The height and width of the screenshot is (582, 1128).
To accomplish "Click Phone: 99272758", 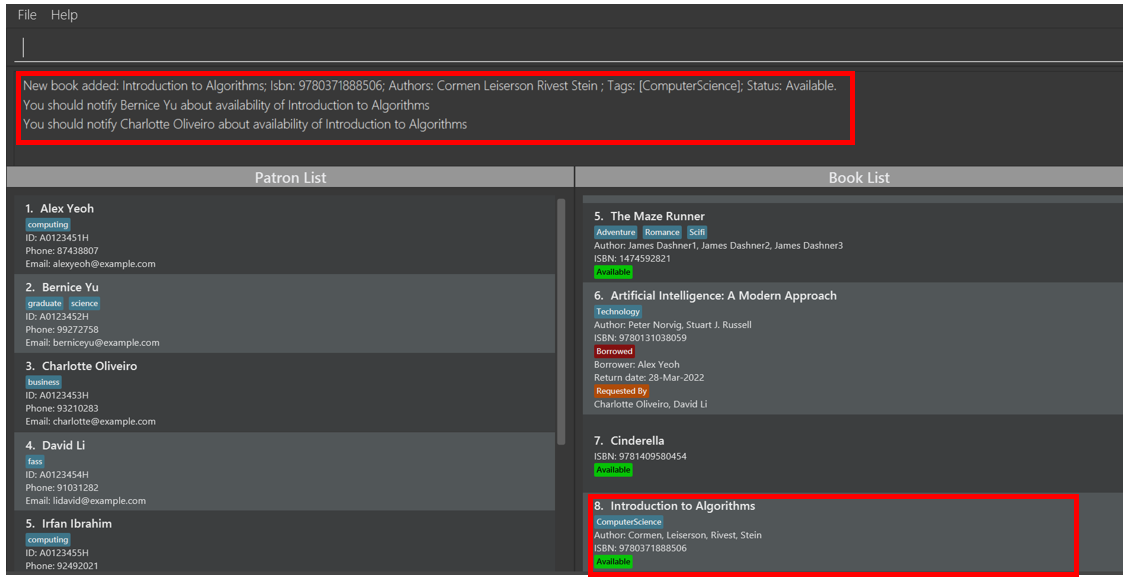I will tap(63, 329).
